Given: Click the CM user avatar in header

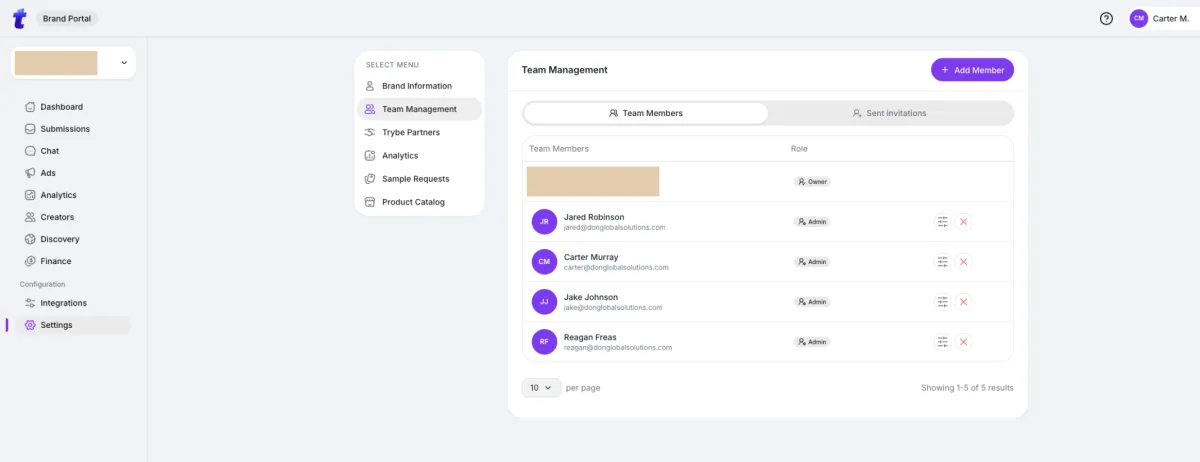Looking at the screenshot, I should pos(1139,18).
